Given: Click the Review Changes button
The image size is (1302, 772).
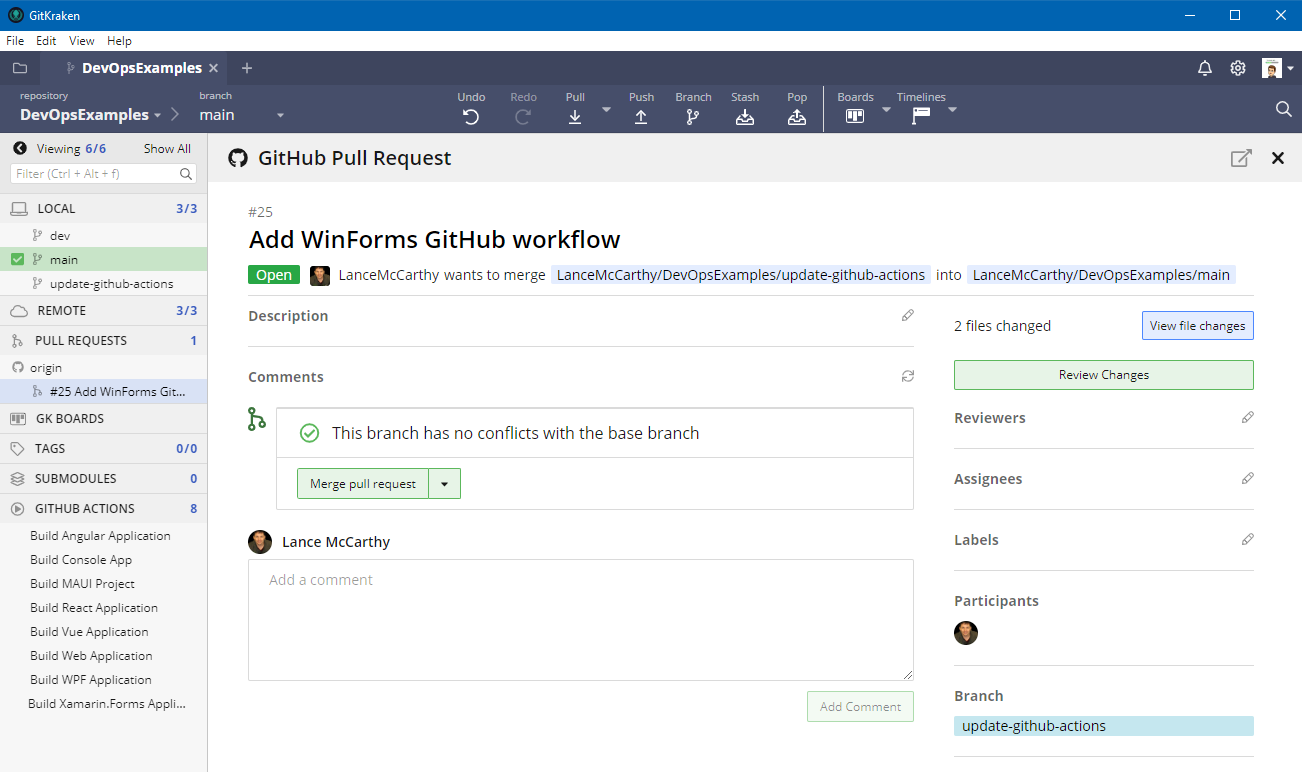Looking at the screenshot, I should tap(1103, 375).
